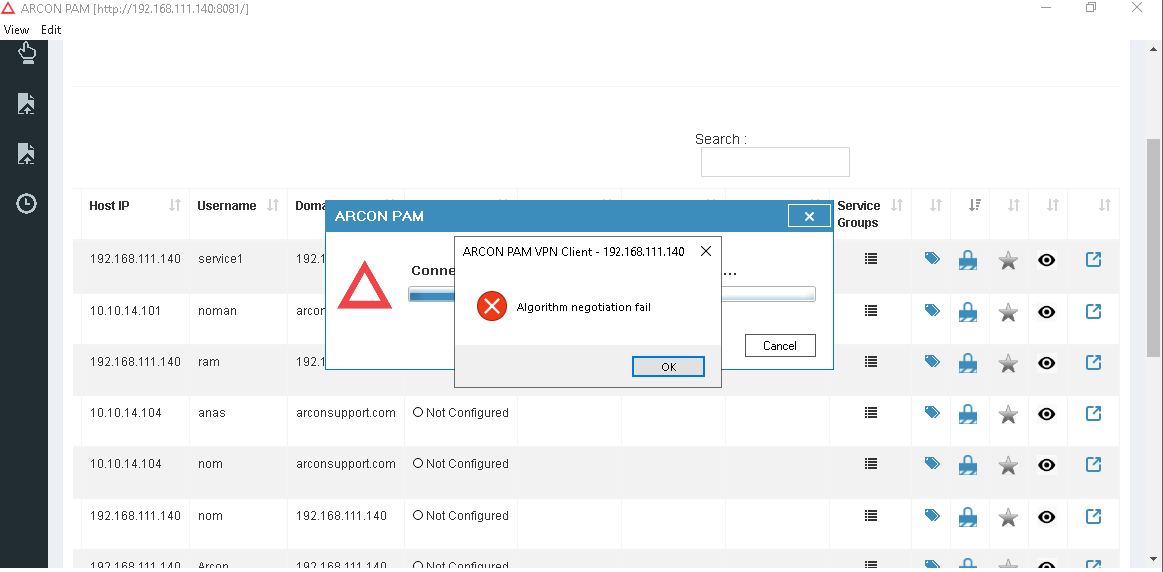The image size is (1163, 572).
Task: Click the red error icon in VPN dialog
Action: (491, 306)
